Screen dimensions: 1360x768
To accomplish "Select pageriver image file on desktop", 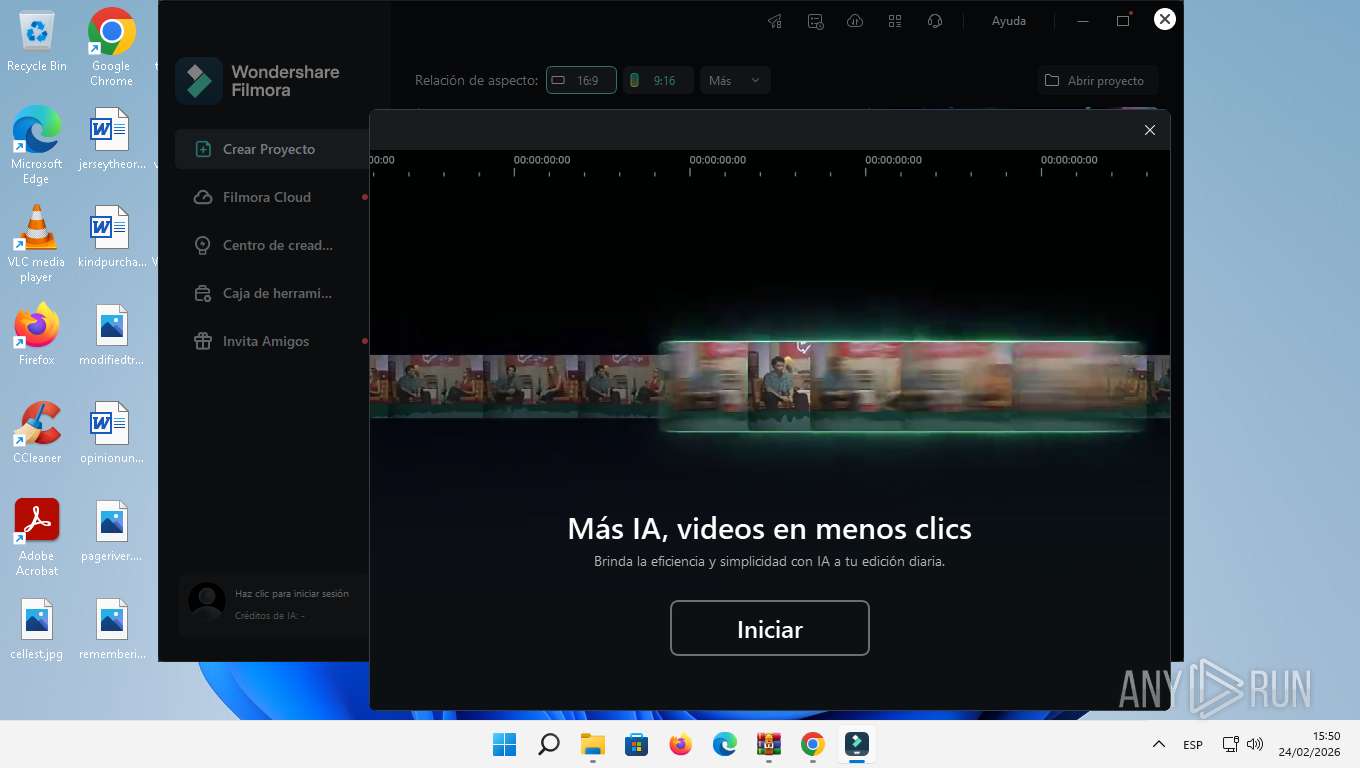I will pyautogui.click(x=111, y=531).
